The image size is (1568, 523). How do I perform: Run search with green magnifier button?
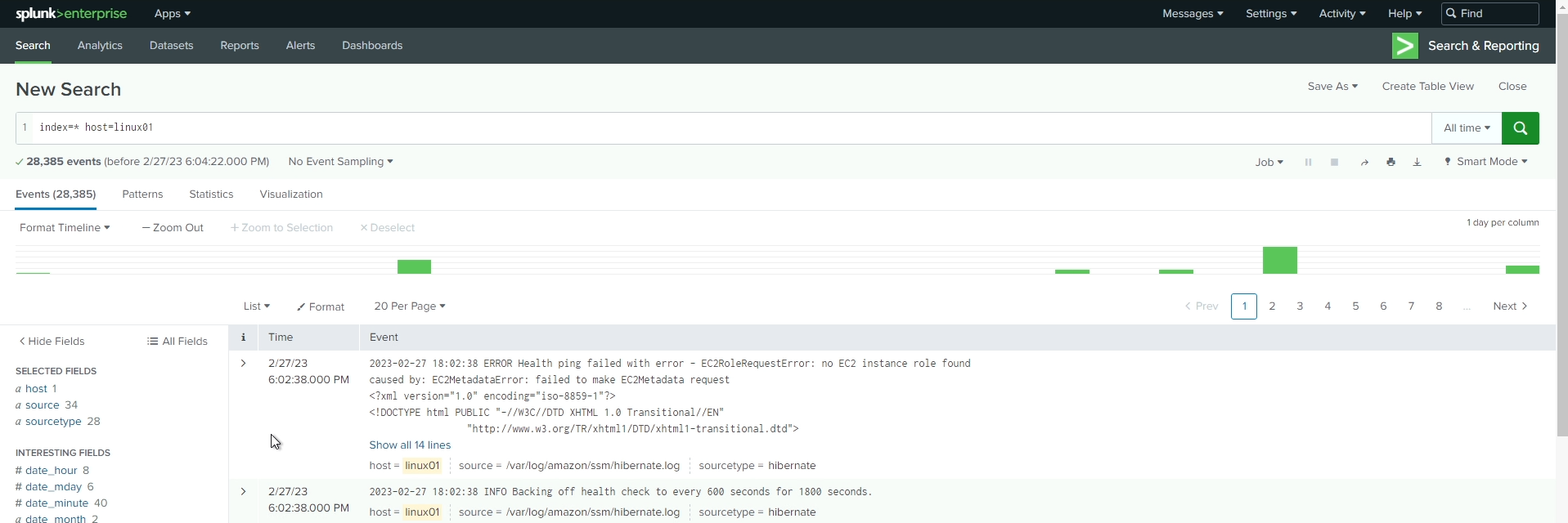tap(1520, 128)
